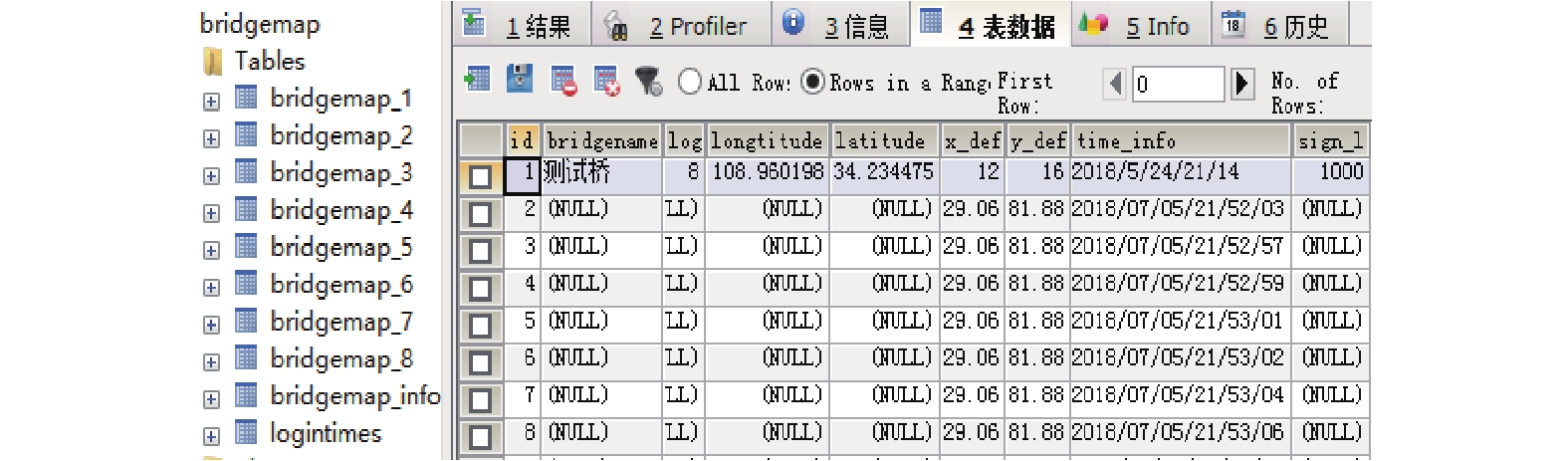Click the insert new row icon
The height and width of the screenshot is (461, 1568).
click(478, 80)
